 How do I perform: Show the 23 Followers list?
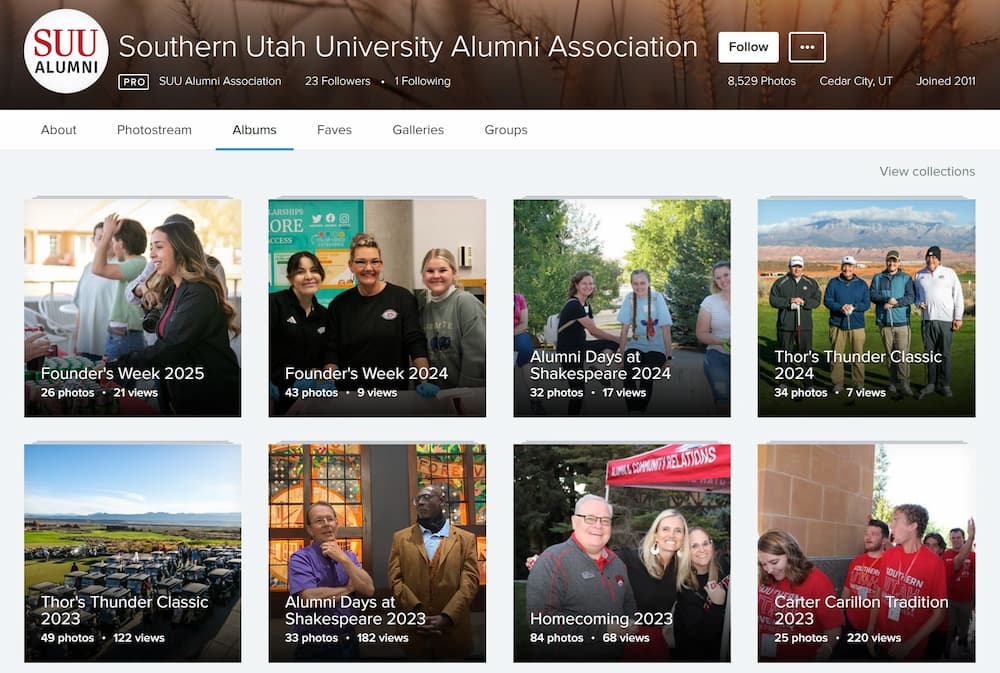pos(338,81)
